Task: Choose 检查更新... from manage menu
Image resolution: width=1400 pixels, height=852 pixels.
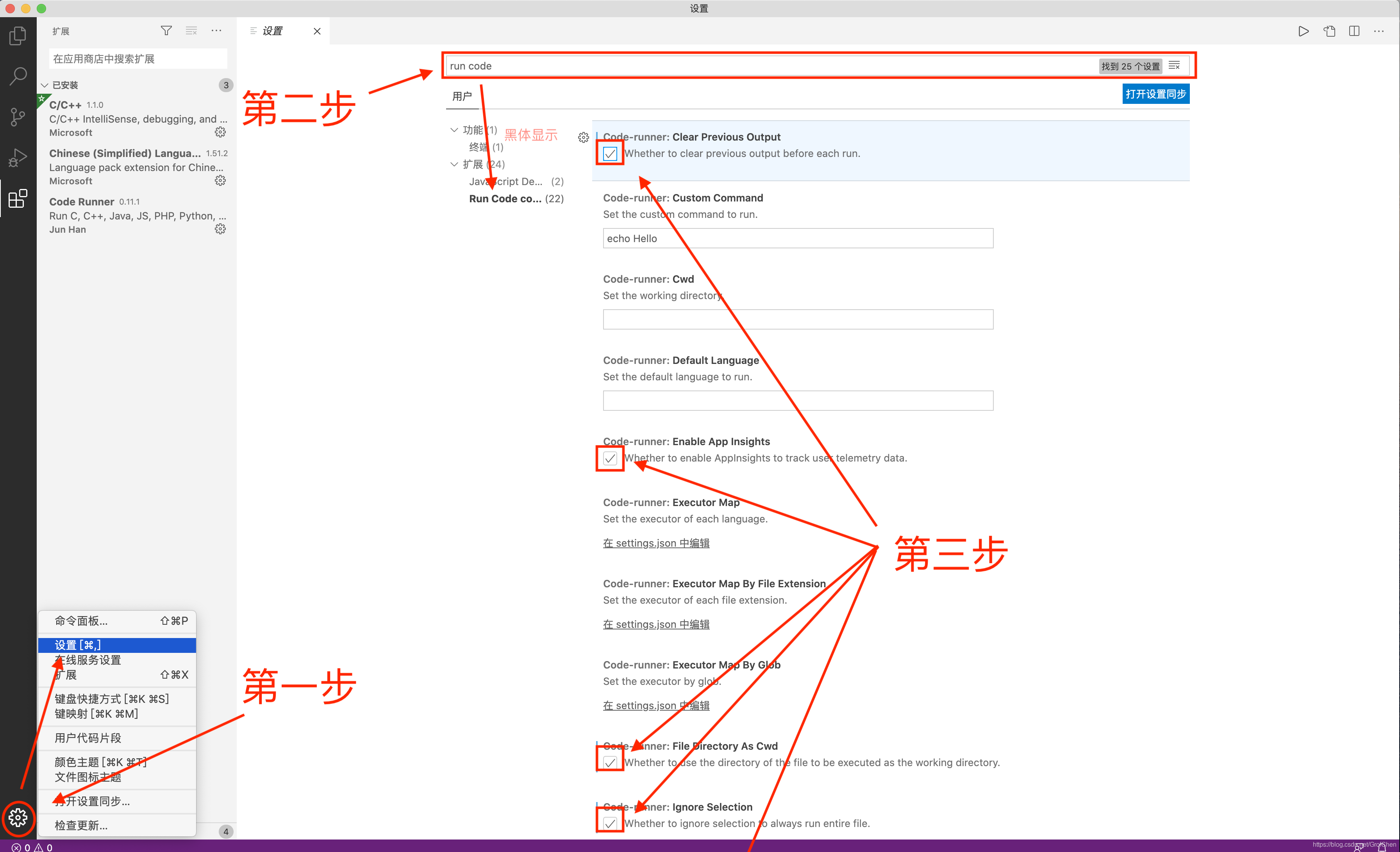Action: [117, 825]
